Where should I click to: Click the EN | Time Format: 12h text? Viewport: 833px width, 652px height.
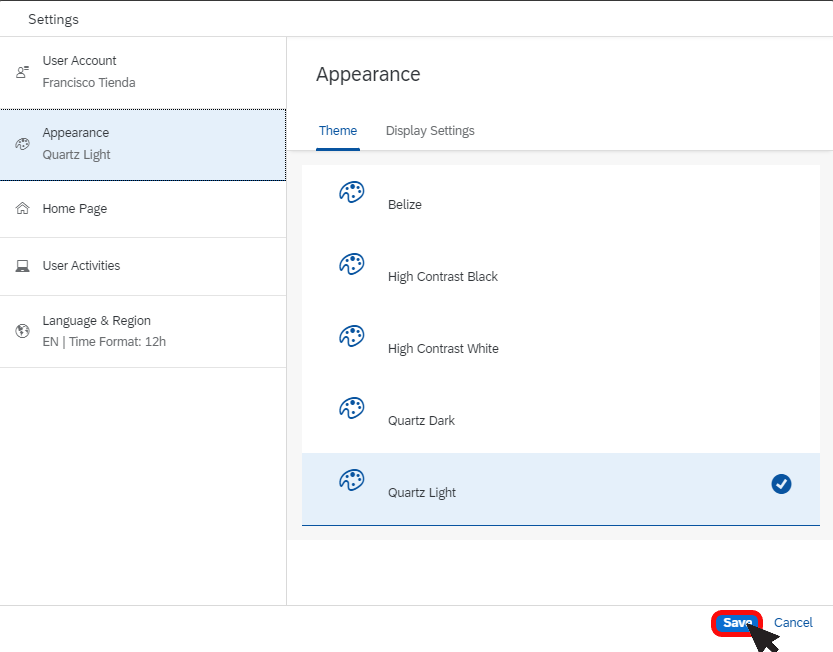(x=104, y=342)
